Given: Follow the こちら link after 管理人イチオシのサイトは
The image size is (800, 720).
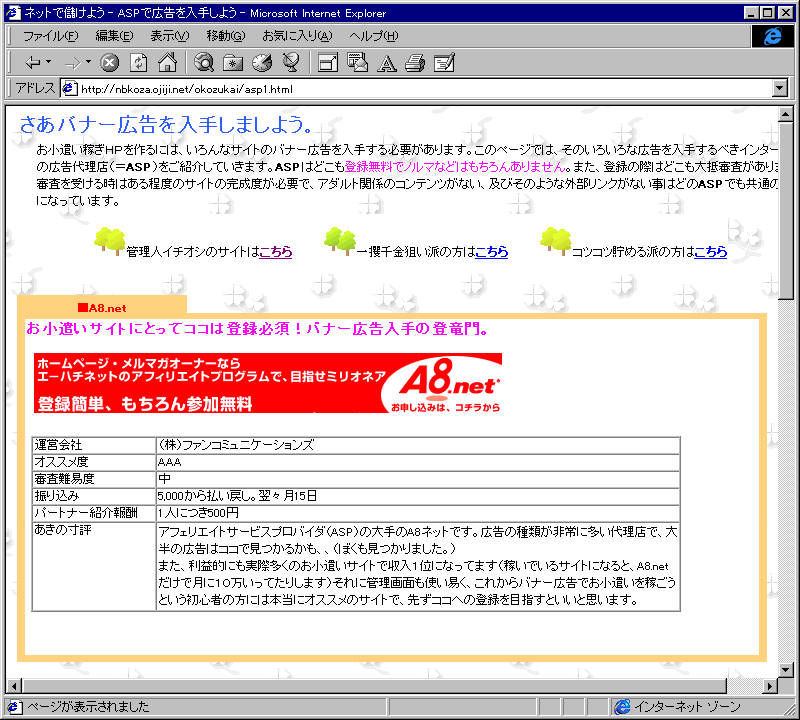Looking at the screenshot, I should pos(276,252).
